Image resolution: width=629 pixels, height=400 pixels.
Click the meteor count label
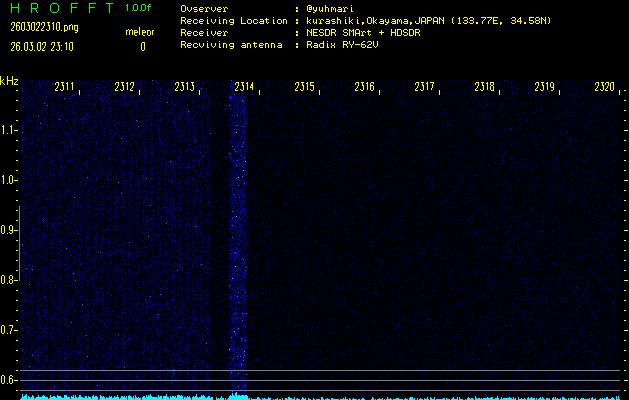(x=140, y=32)
